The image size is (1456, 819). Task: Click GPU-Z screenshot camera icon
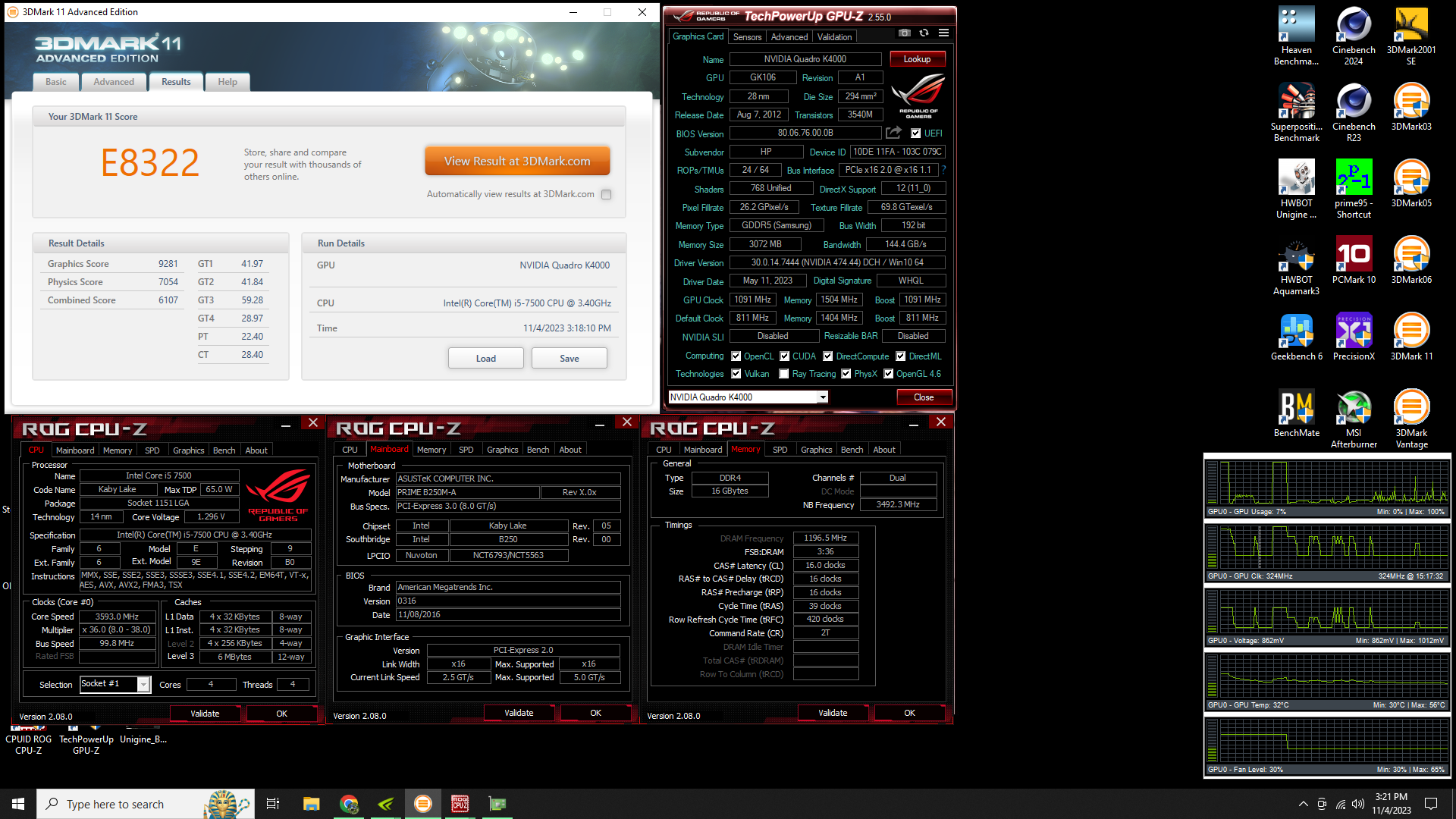pyautogui.click(x=904, y=33)
